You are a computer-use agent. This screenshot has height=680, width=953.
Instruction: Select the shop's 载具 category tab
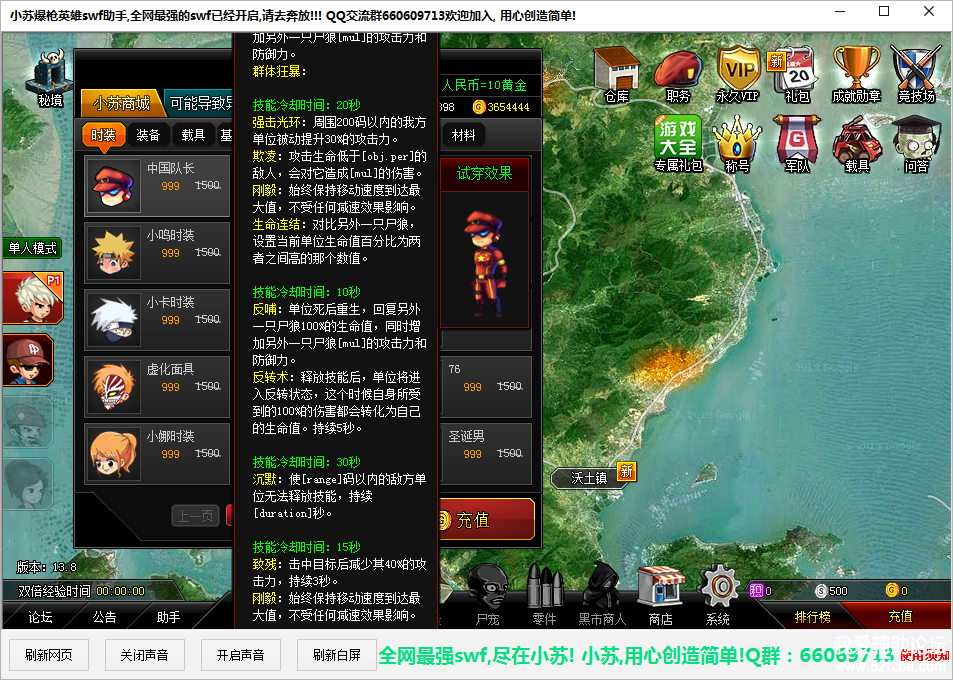point(193,135)
